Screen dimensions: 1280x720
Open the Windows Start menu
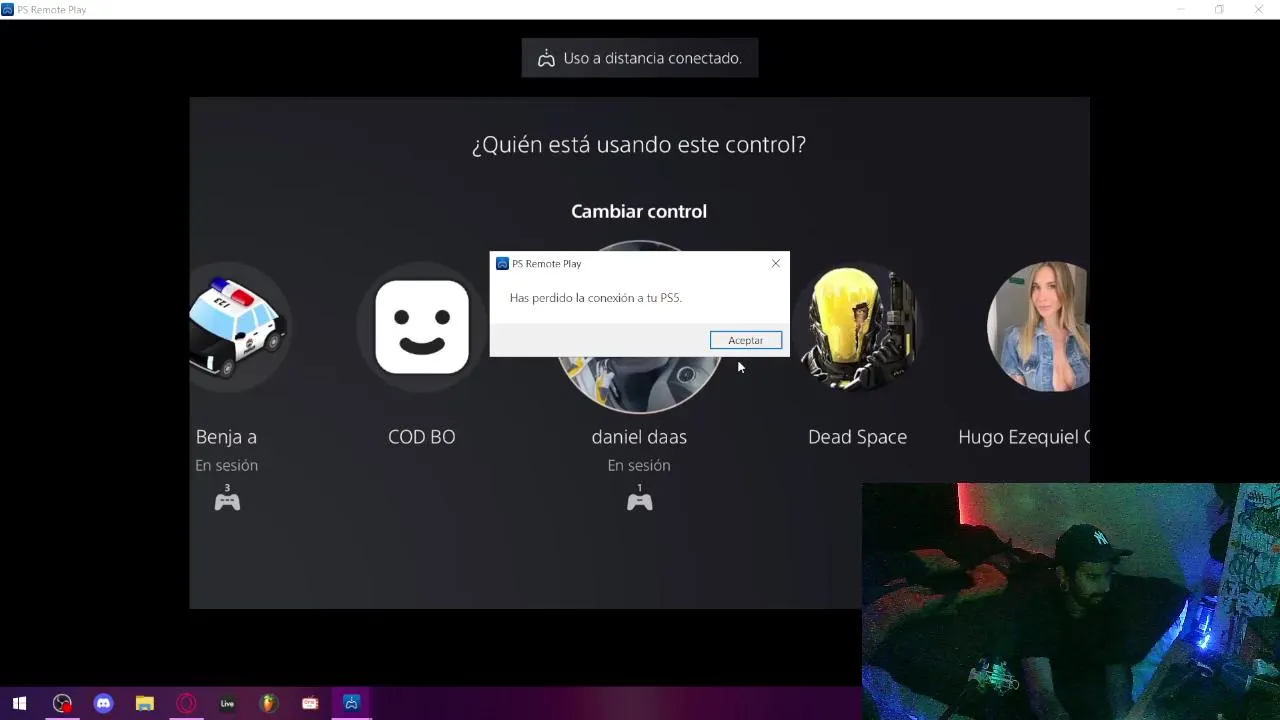click(19, 703)
